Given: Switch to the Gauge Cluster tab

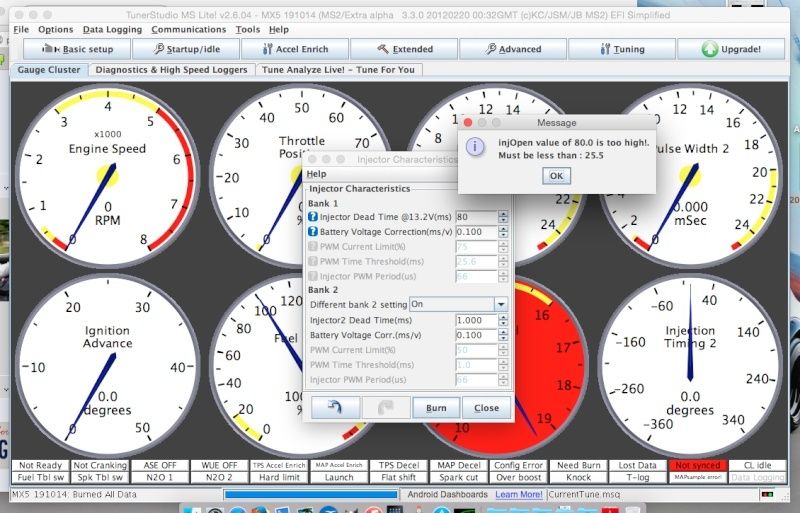Looking at the screenshot, I should (49, 69).
